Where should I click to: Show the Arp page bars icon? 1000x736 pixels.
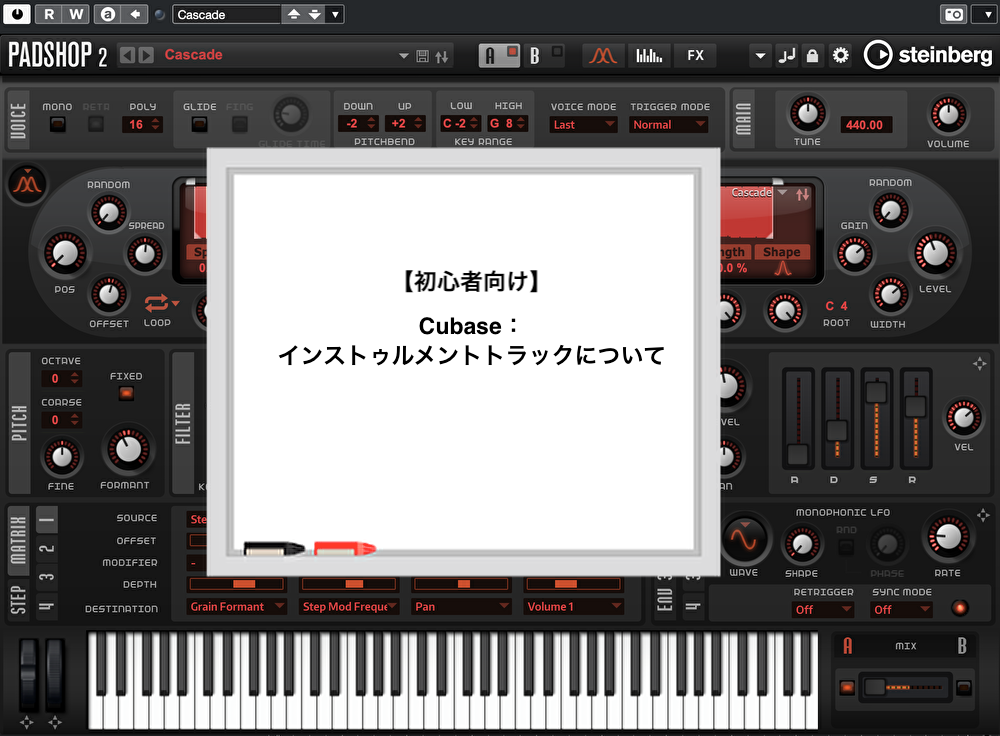coord(649,56)
